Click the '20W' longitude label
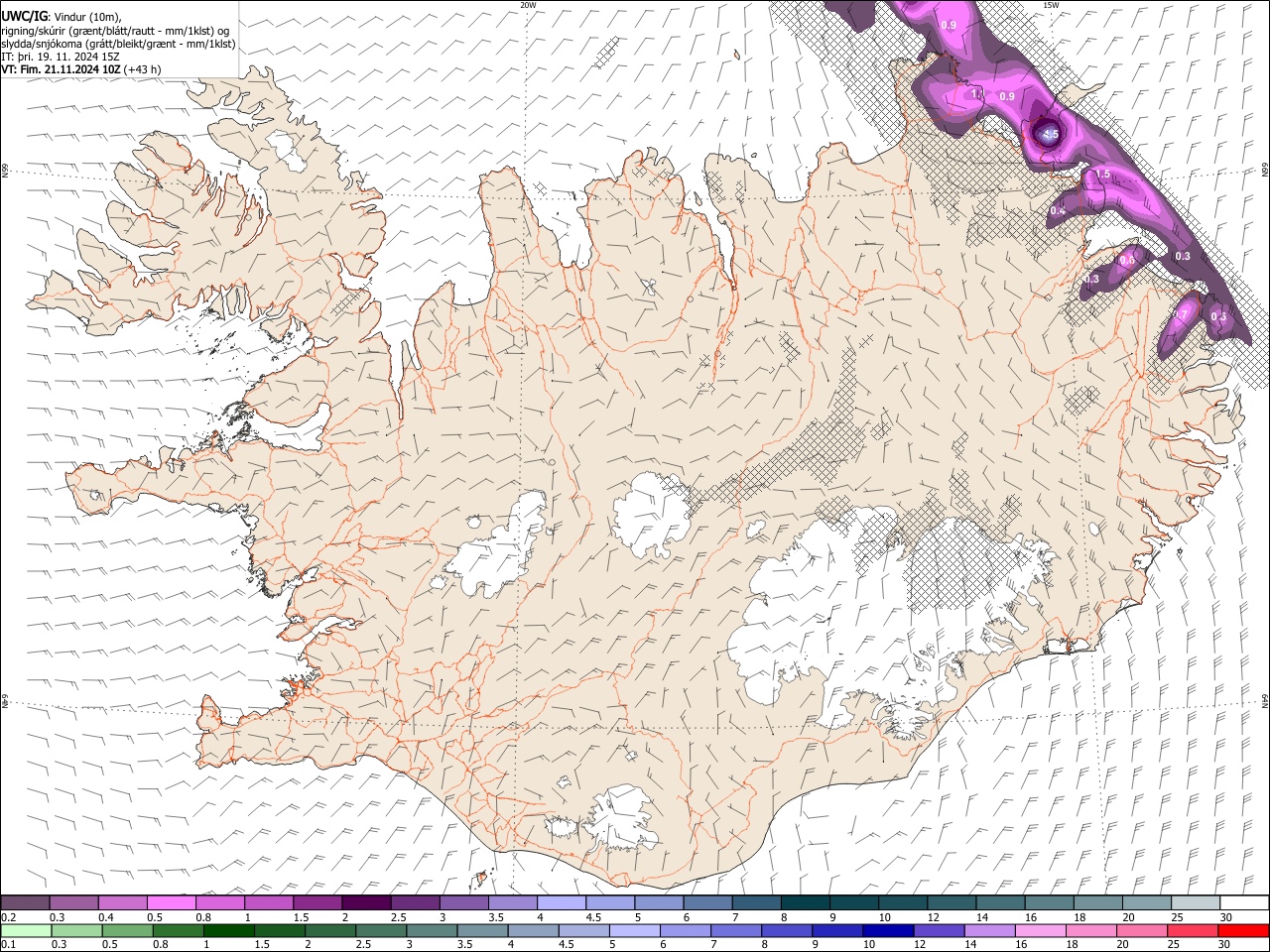 click(528, 5)
